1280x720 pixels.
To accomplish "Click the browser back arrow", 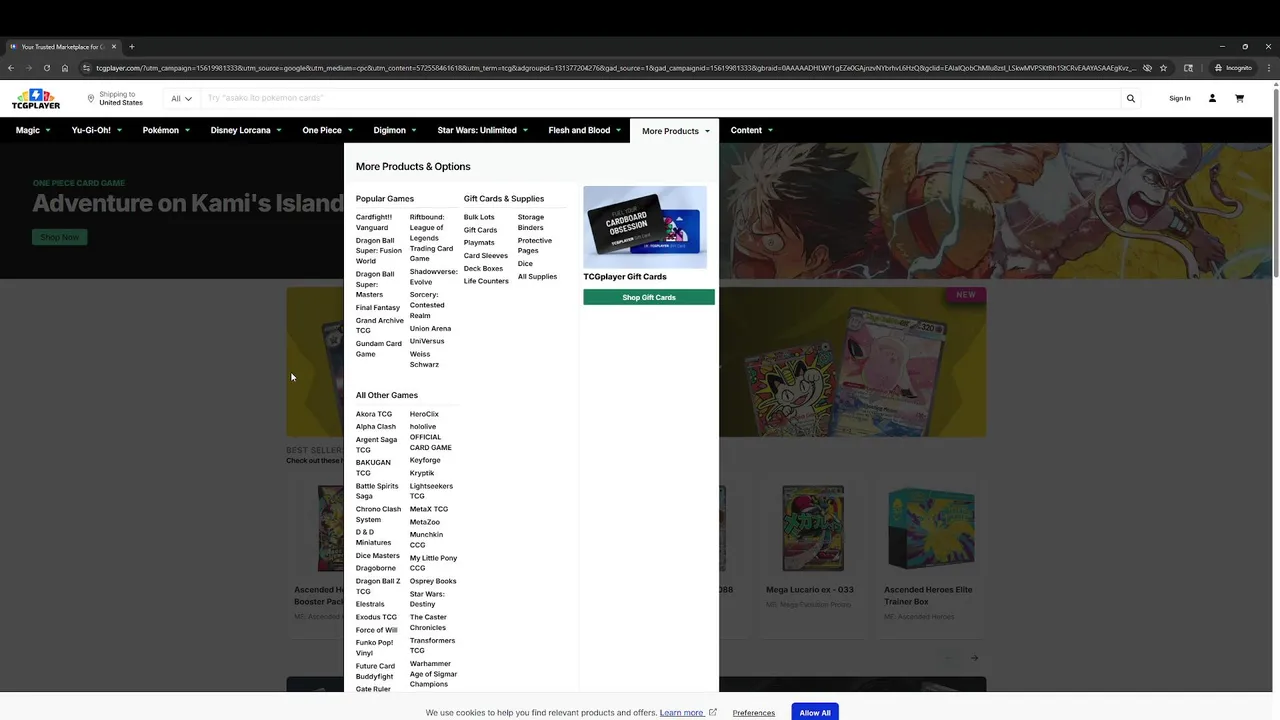I will click(11, 68).
